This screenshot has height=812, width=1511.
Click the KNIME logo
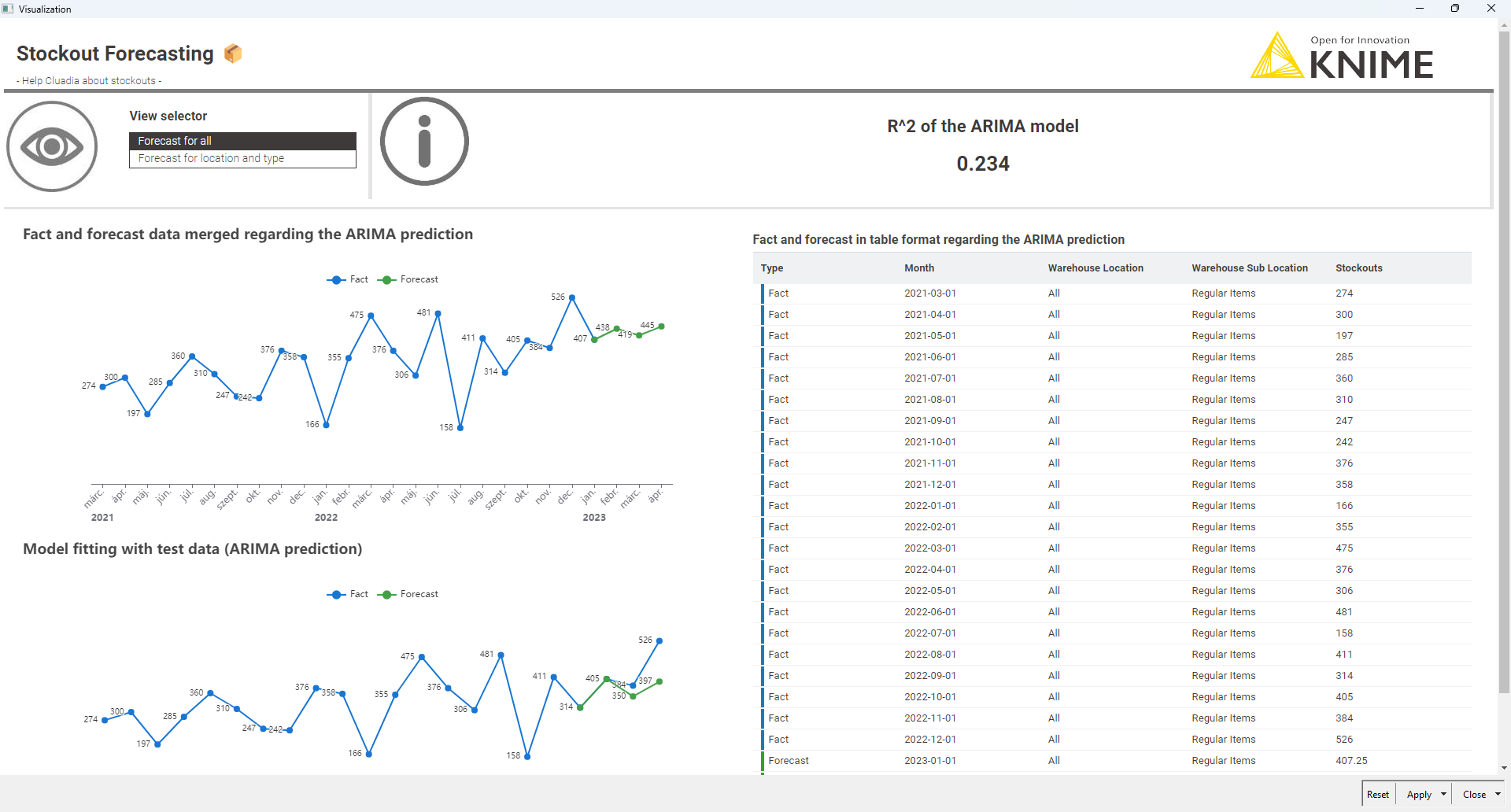pos(1343,57)
